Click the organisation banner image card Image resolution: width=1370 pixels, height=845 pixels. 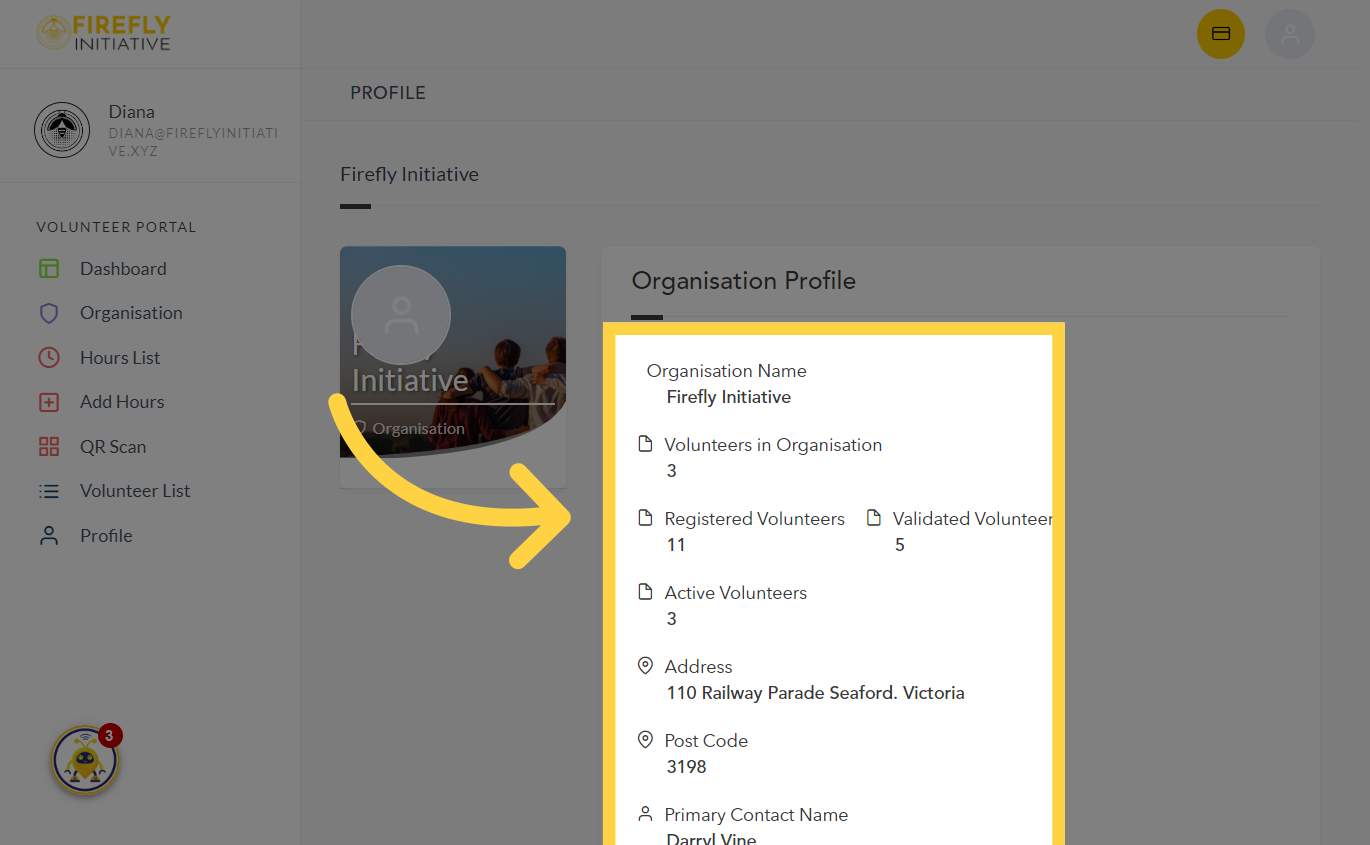point(453,367)
